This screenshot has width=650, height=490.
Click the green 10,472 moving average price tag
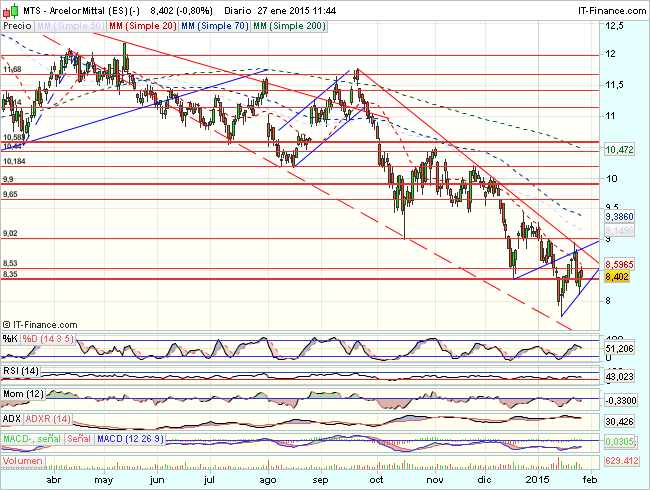[621, 148]
